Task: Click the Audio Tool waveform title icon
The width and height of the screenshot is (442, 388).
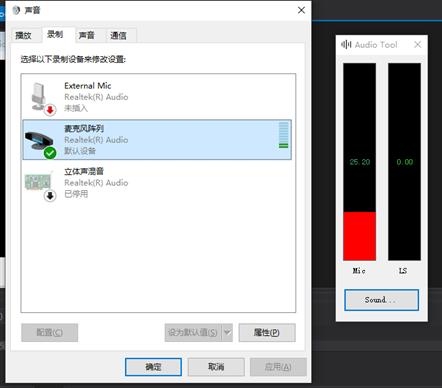Action: [346, 44]
